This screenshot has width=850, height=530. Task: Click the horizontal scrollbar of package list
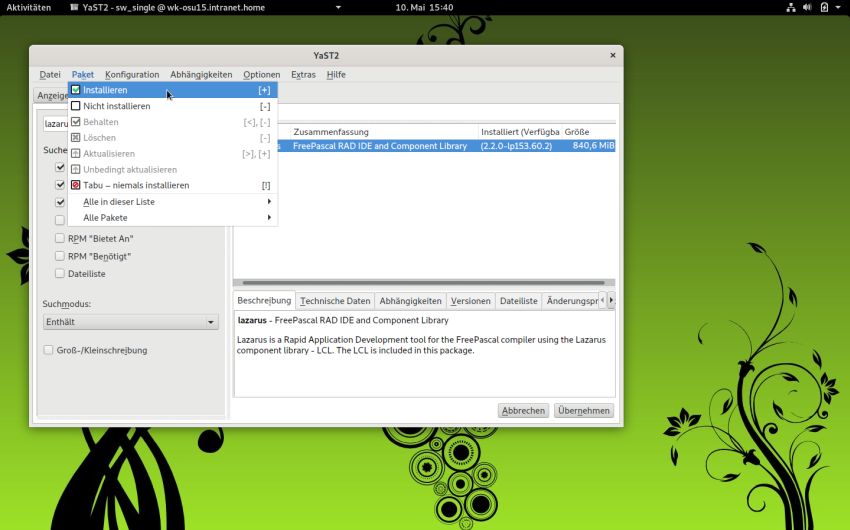(x=423, y=282)
